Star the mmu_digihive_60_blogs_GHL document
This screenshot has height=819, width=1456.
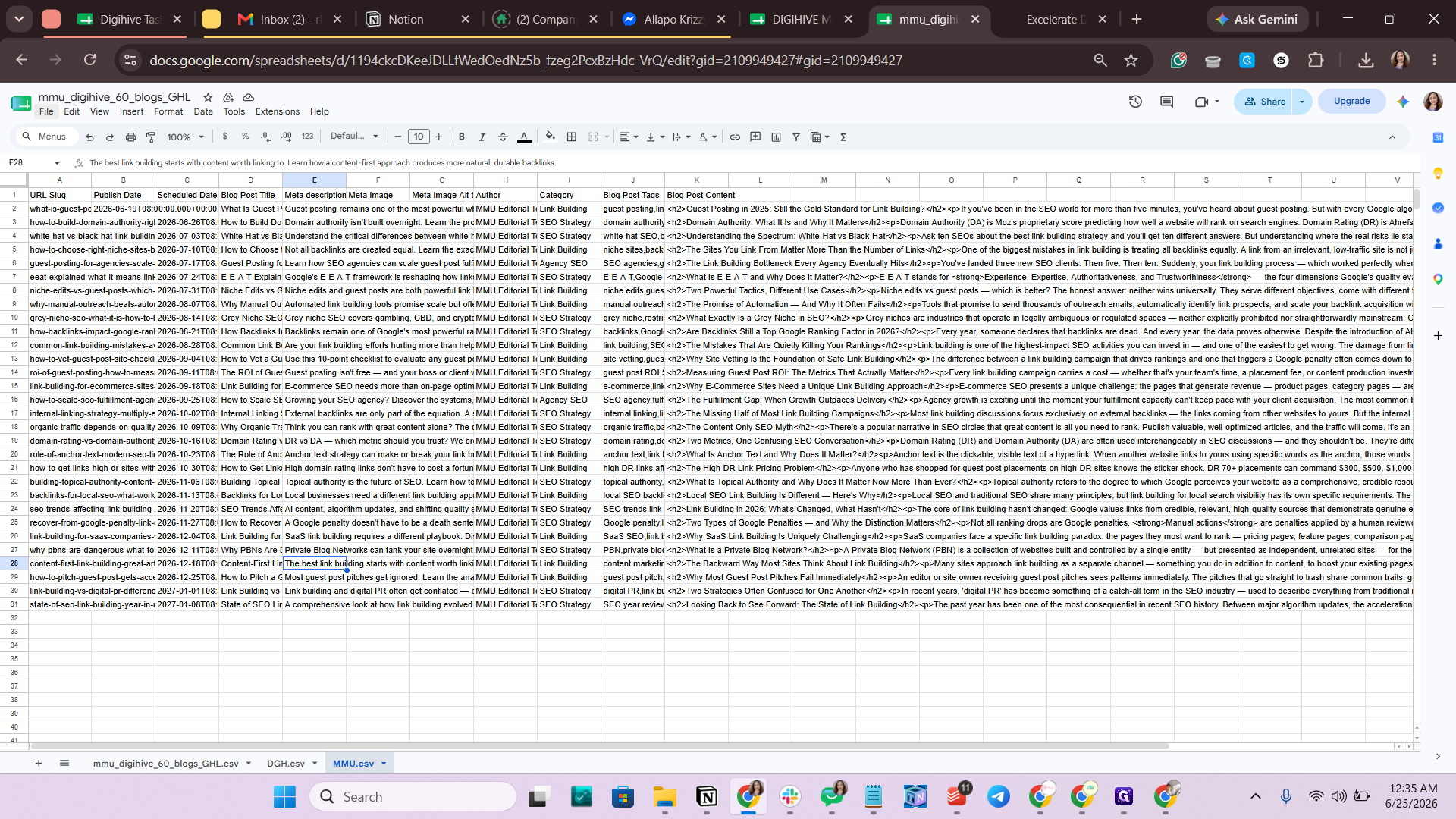point(208,97)
